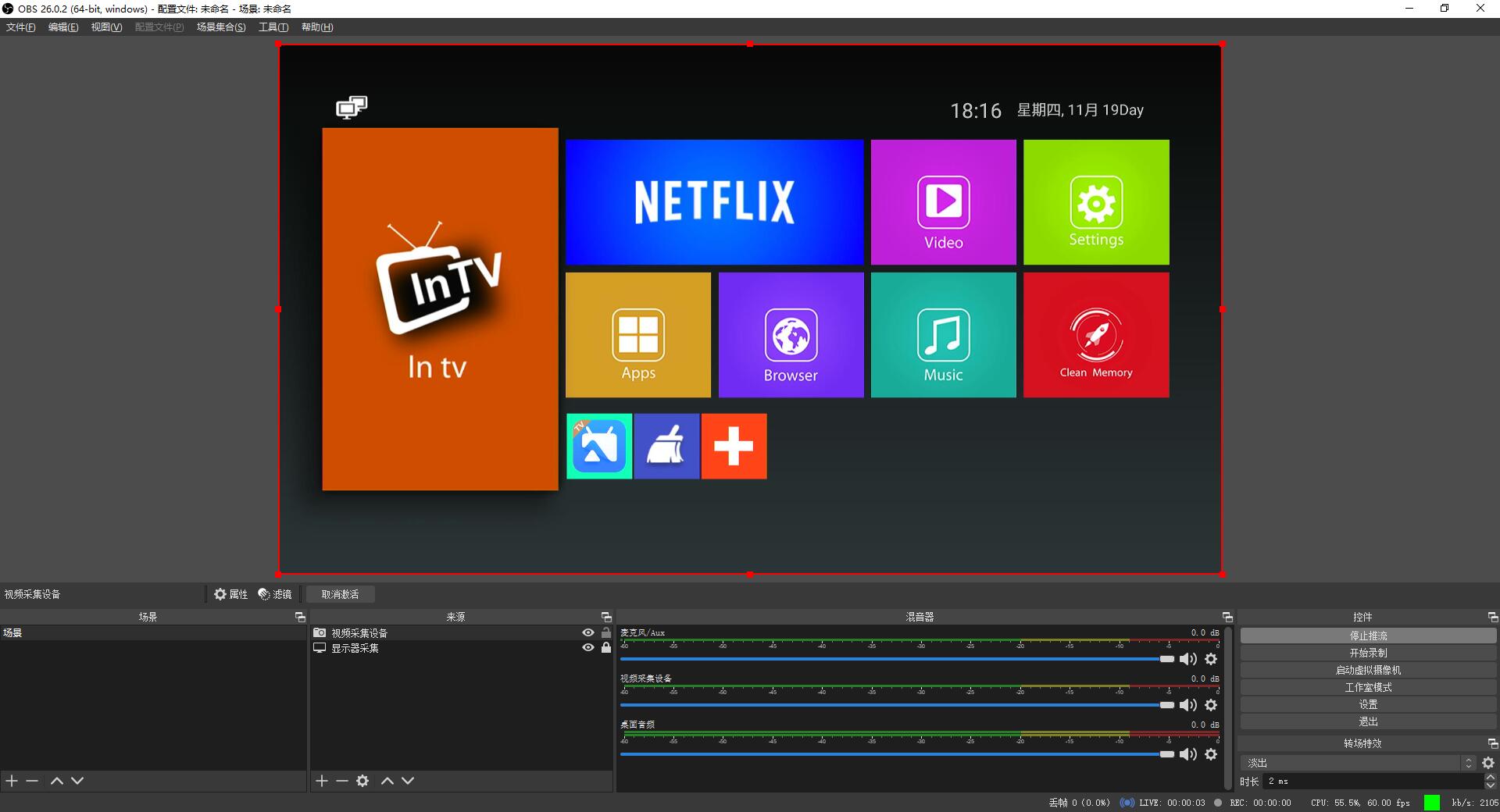
Task: Open the 文件(F) menu
Action: [21, 27]
